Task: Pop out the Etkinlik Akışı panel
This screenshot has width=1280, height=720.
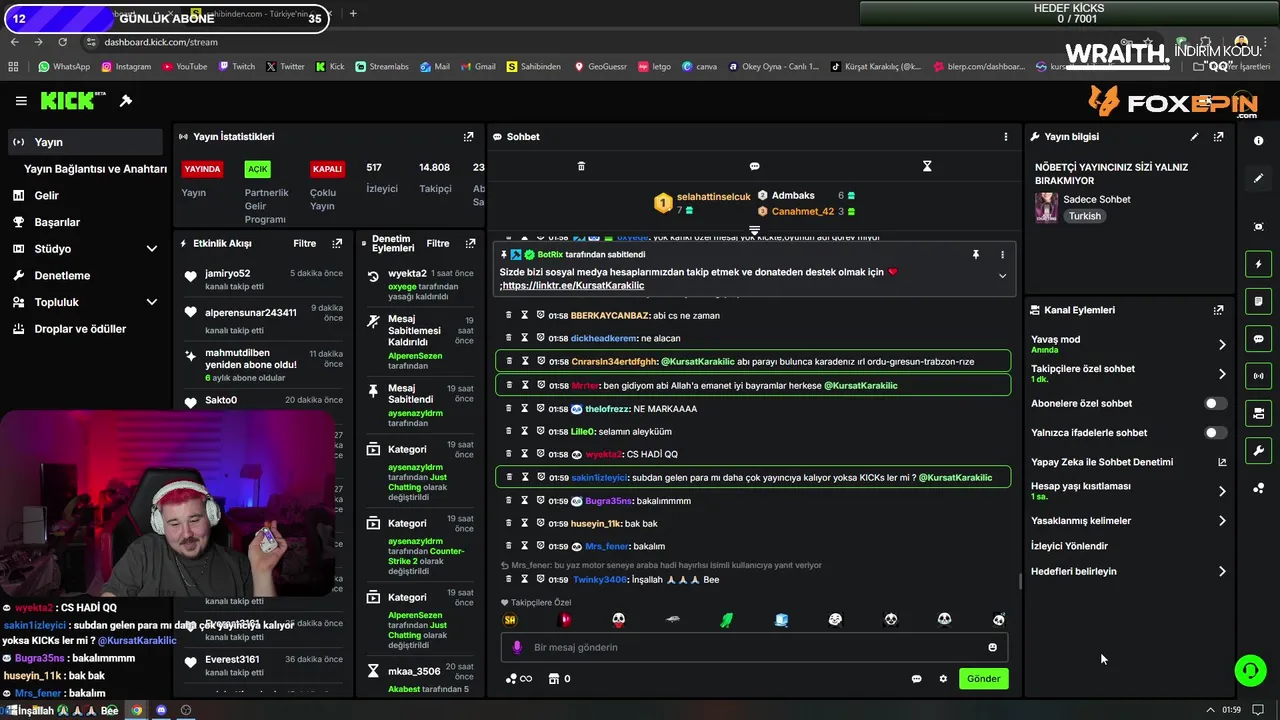Action: (337, 243)
